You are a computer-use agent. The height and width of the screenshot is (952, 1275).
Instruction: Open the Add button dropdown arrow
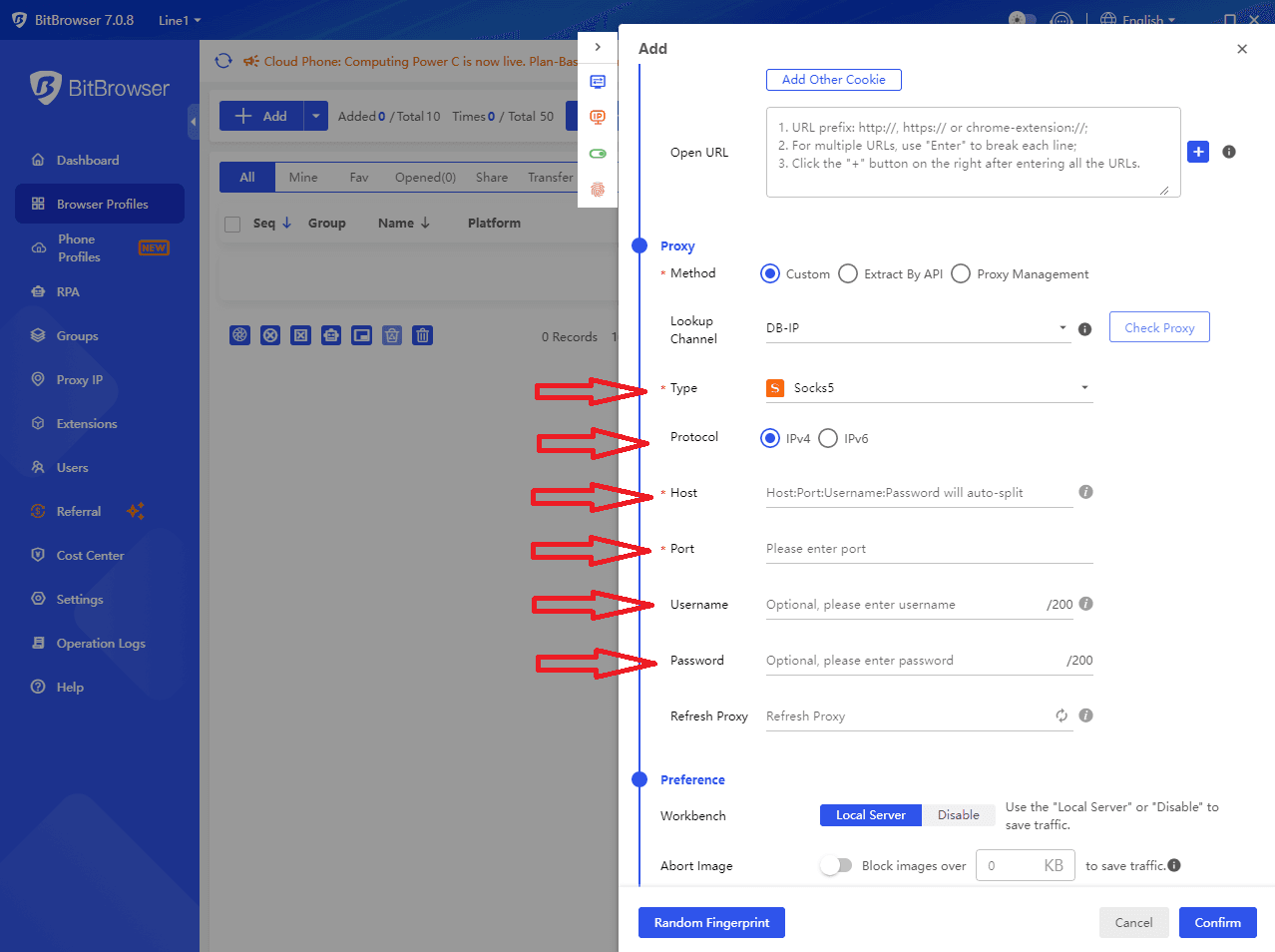tap(315, 116)
